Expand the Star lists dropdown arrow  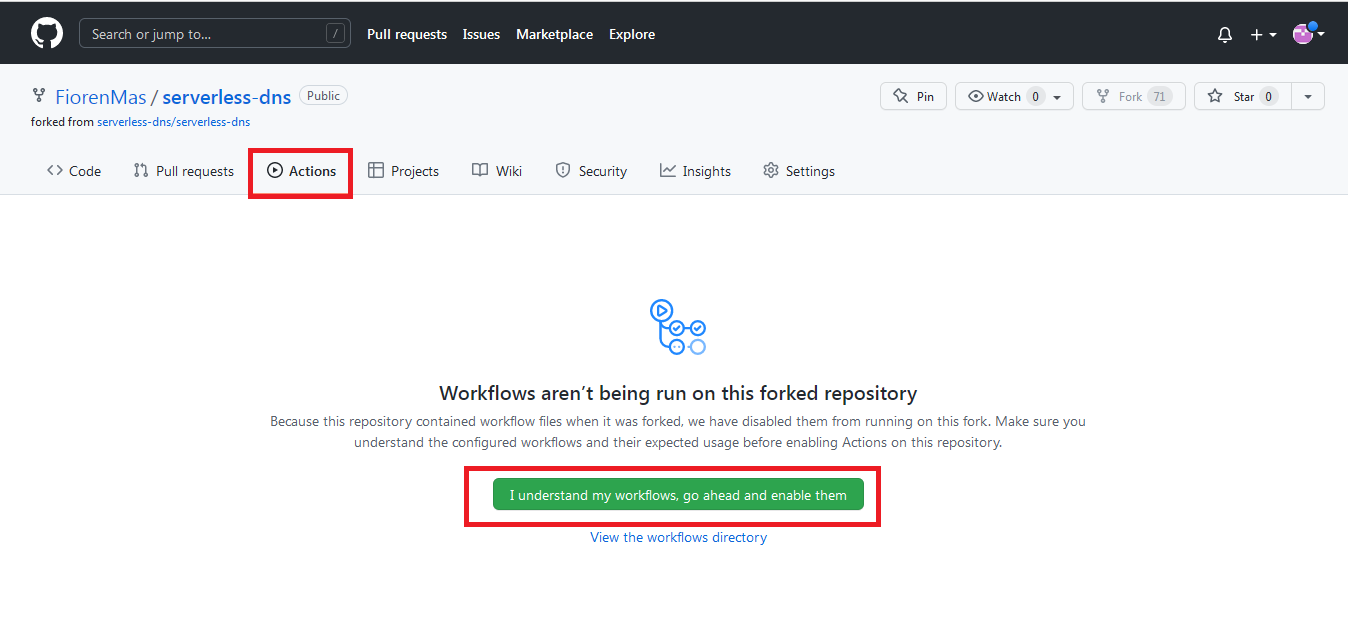[x=1308, y=96]
